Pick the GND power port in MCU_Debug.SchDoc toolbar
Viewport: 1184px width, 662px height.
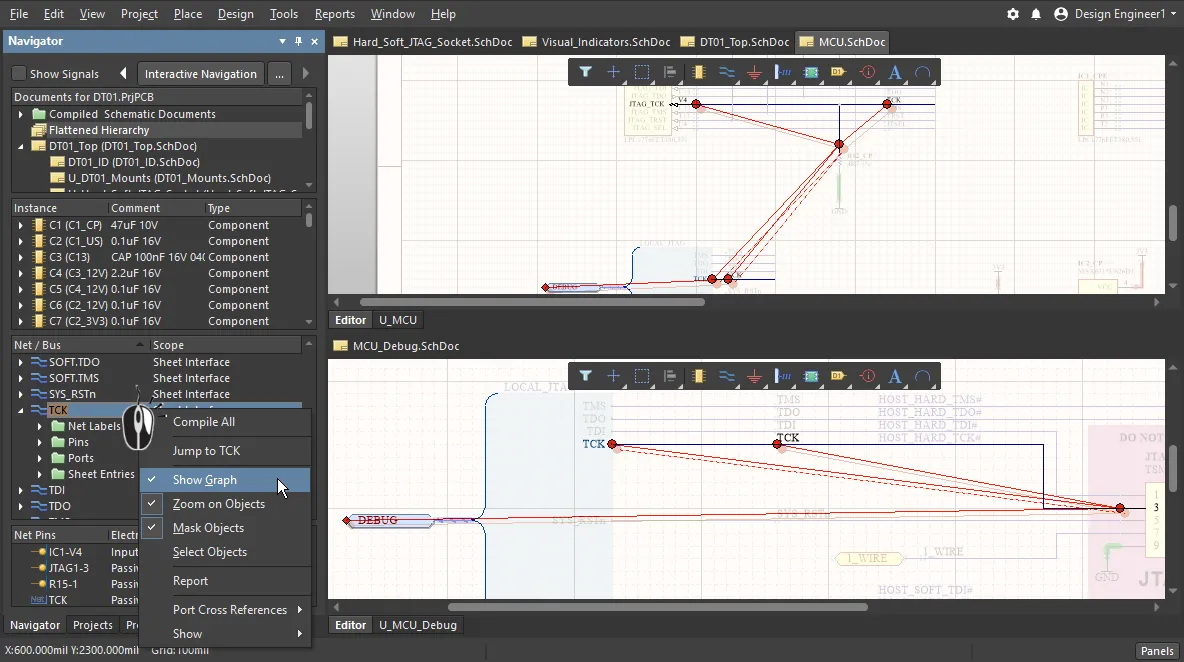pyautogui.click(x=754, y=376)
